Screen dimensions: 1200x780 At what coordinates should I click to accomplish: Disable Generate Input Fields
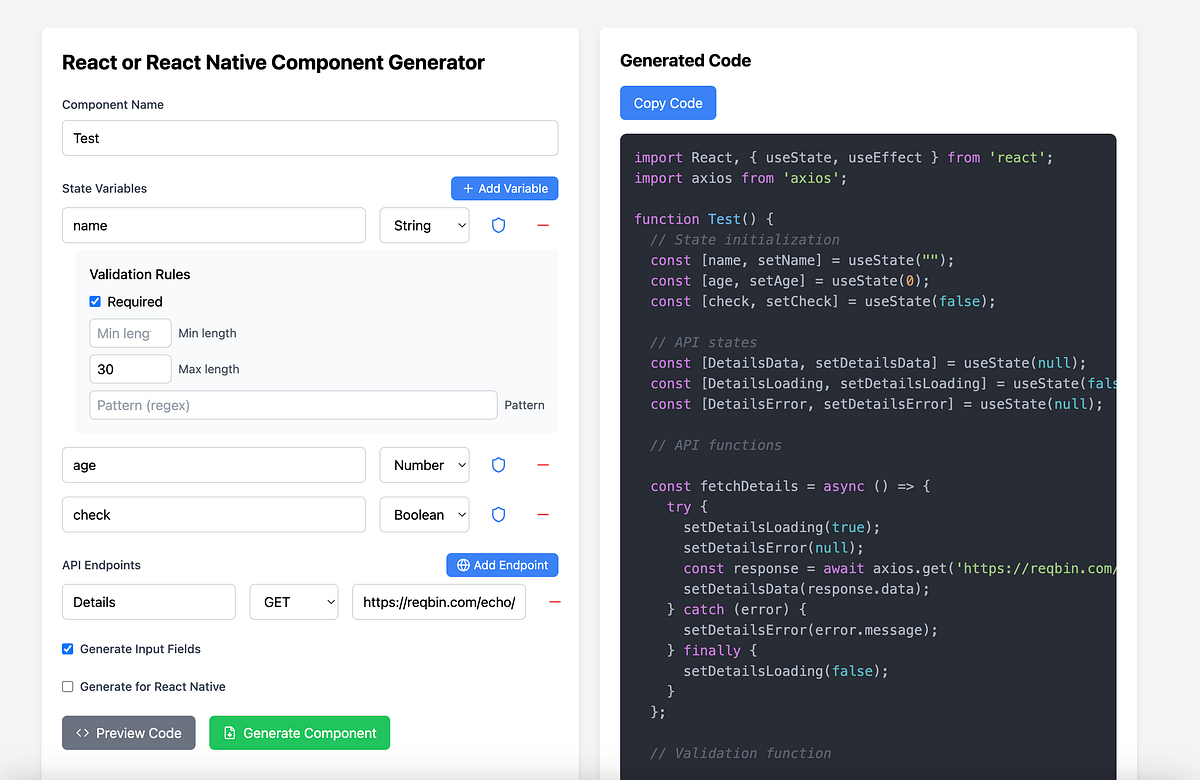point(67,648)
